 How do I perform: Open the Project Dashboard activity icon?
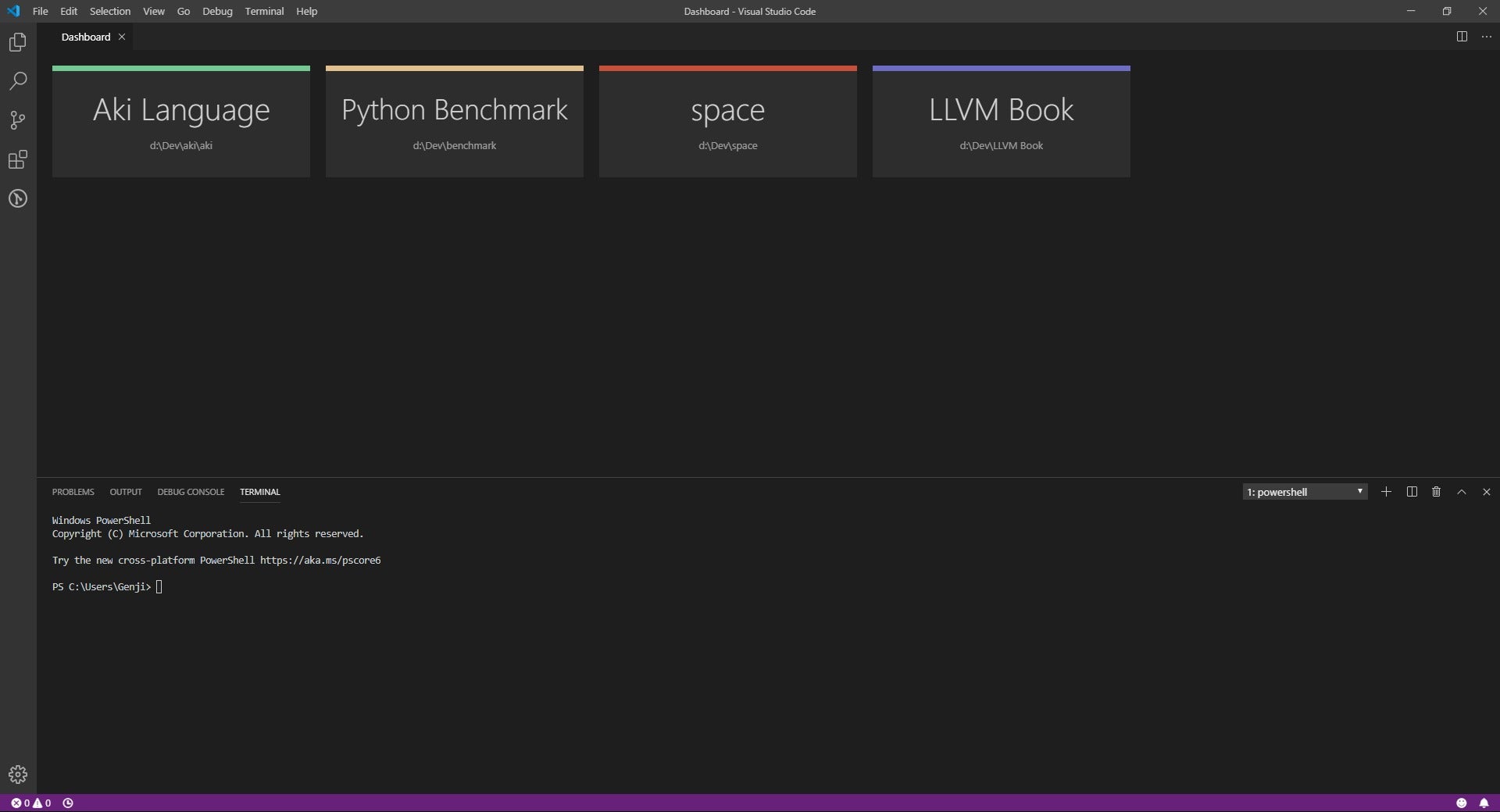pos(17,198)
